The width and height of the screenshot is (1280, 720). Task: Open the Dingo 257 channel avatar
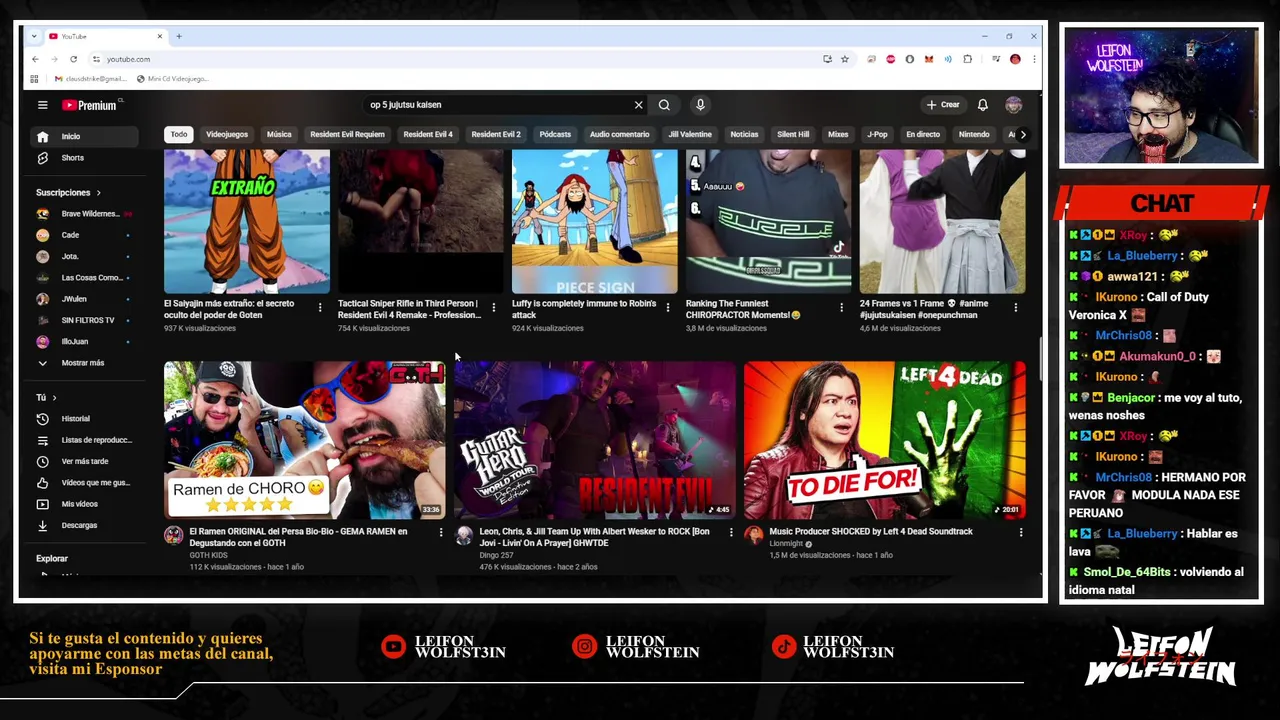coord(464,536)
